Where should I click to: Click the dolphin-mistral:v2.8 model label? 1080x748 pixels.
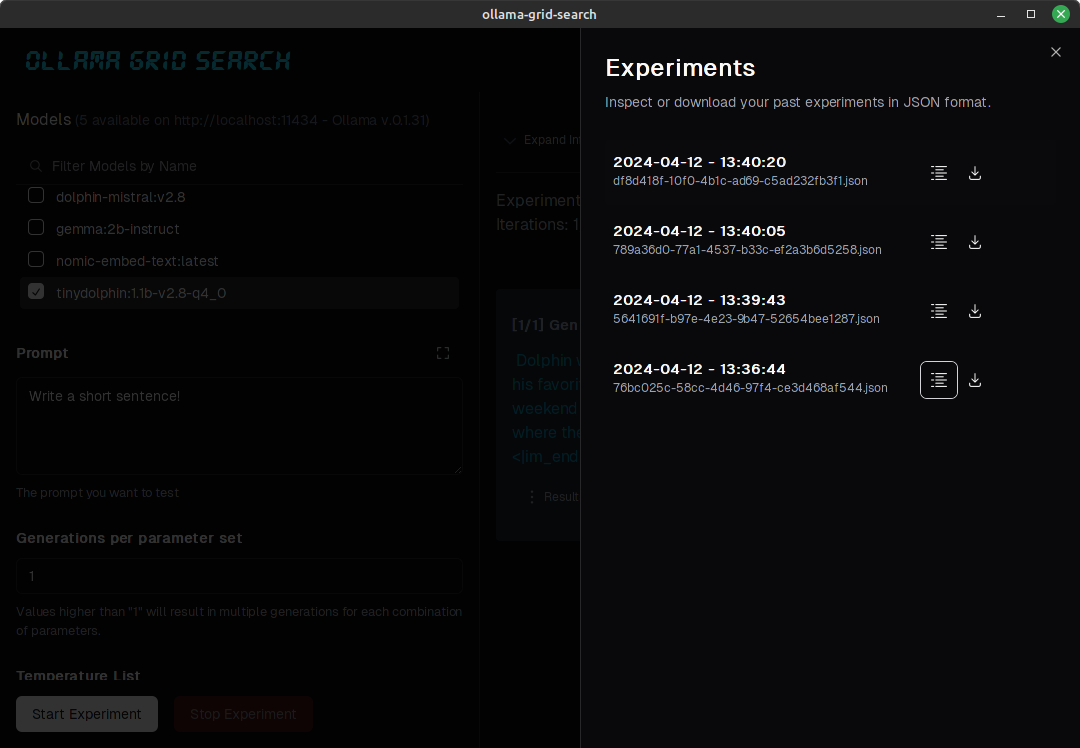pos(121,197)
